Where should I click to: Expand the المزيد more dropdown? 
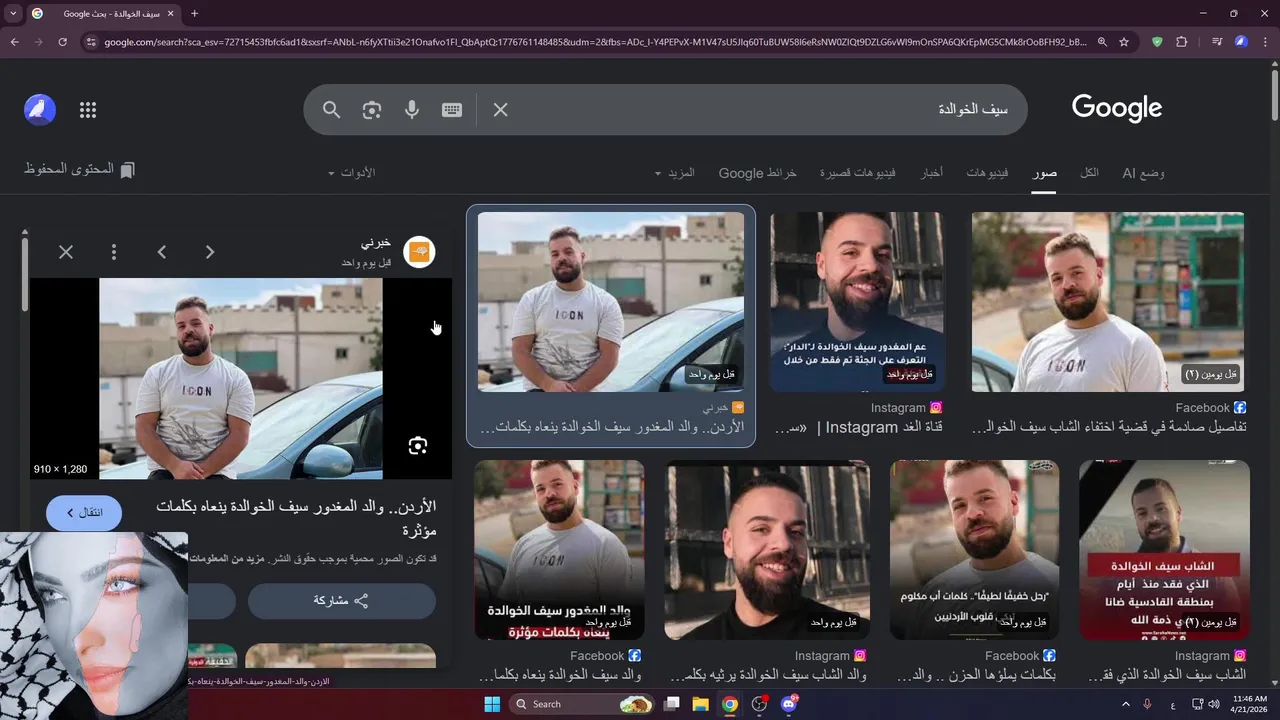pyautogui.click(x=675, y=173)
